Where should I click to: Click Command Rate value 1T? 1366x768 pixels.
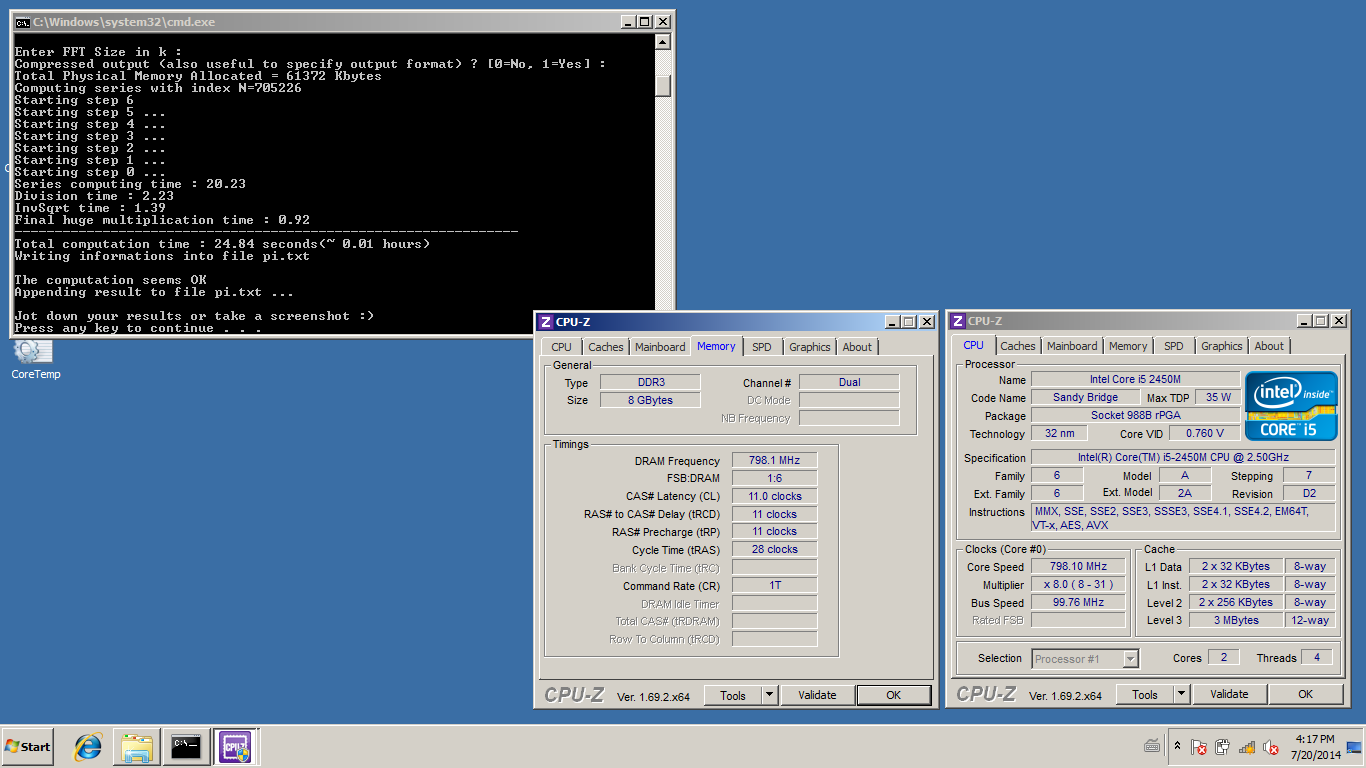(x=774, y=586)
